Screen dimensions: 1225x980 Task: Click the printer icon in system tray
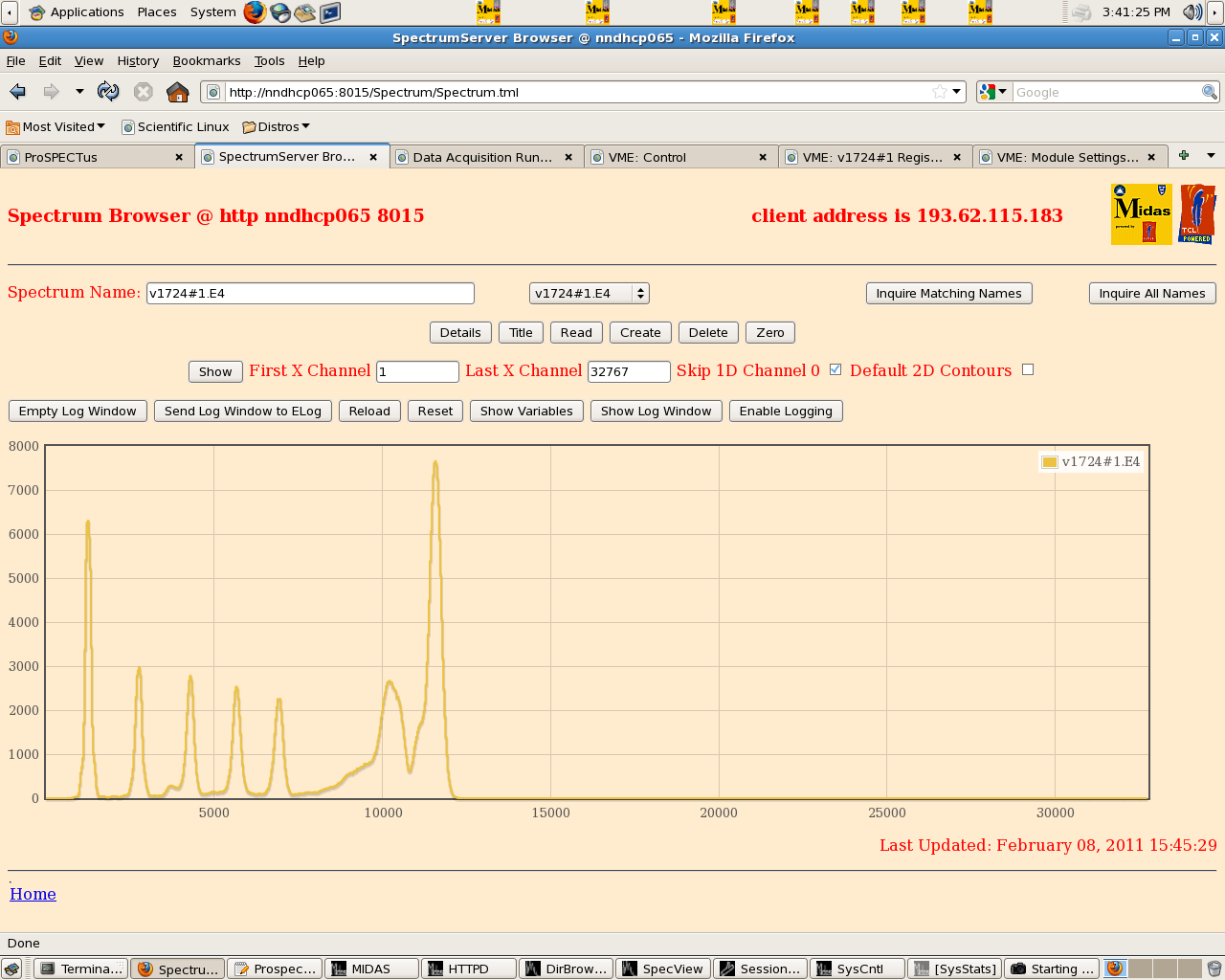pyautogui.click(x=1081, y=11)
